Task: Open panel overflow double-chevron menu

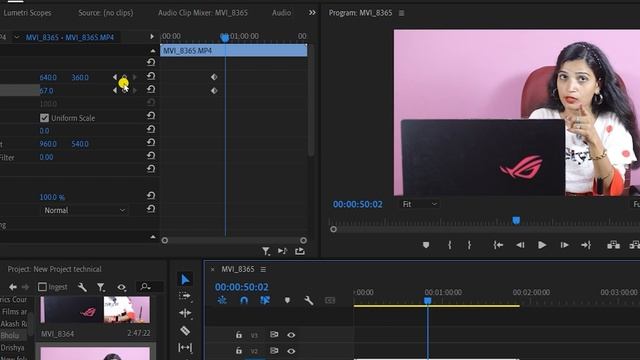Action: click(312, 13)
